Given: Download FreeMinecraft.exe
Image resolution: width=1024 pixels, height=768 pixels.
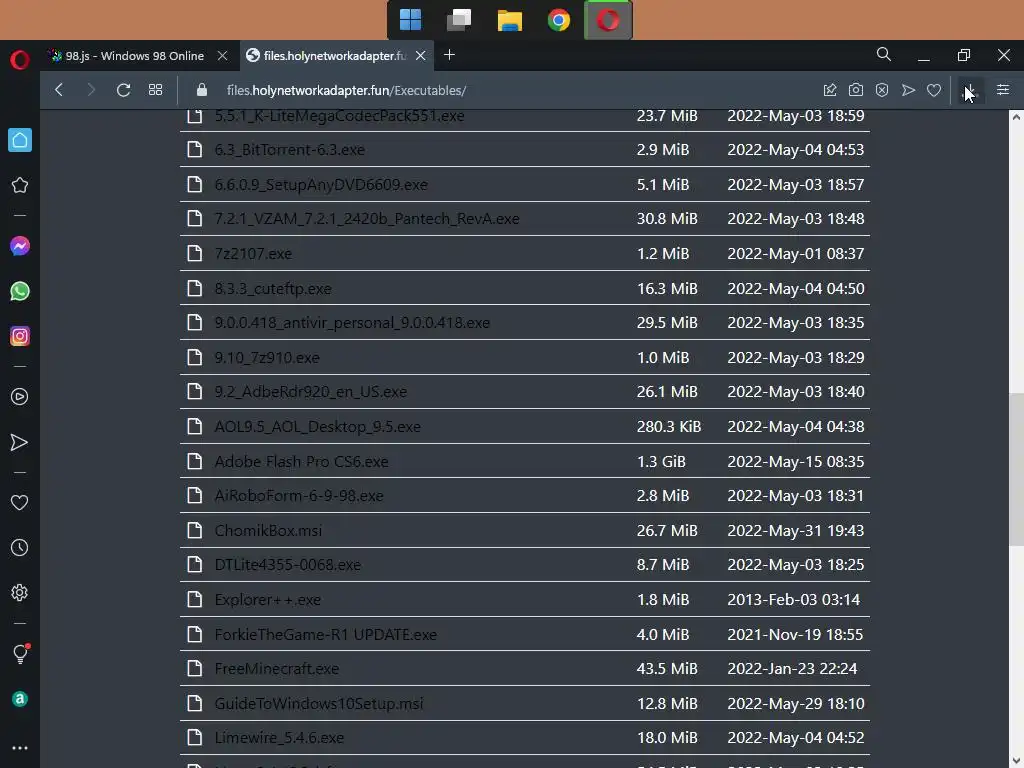Looking at the screenshot, I should pos(276,669).
